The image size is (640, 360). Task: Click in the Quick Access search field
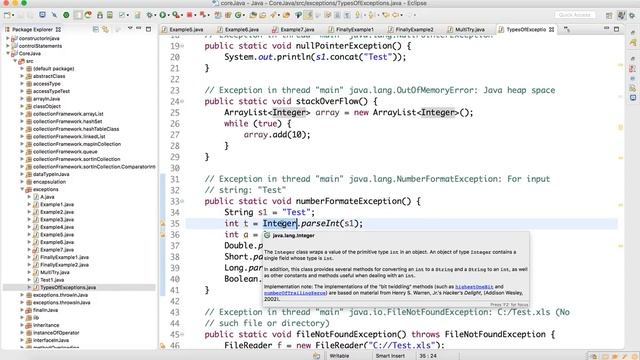coord(575,15)
